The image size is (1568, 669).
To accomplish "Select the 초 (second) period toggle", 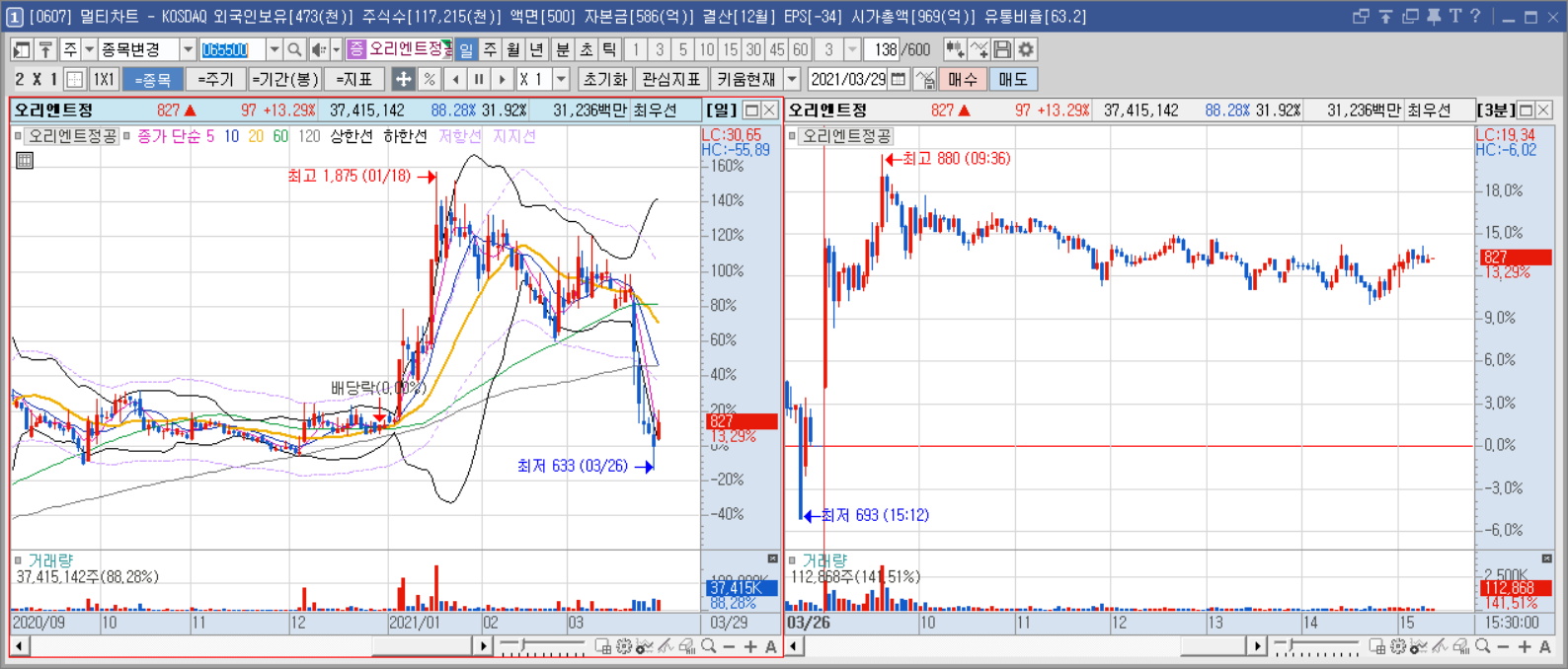I will pos(587,49).
